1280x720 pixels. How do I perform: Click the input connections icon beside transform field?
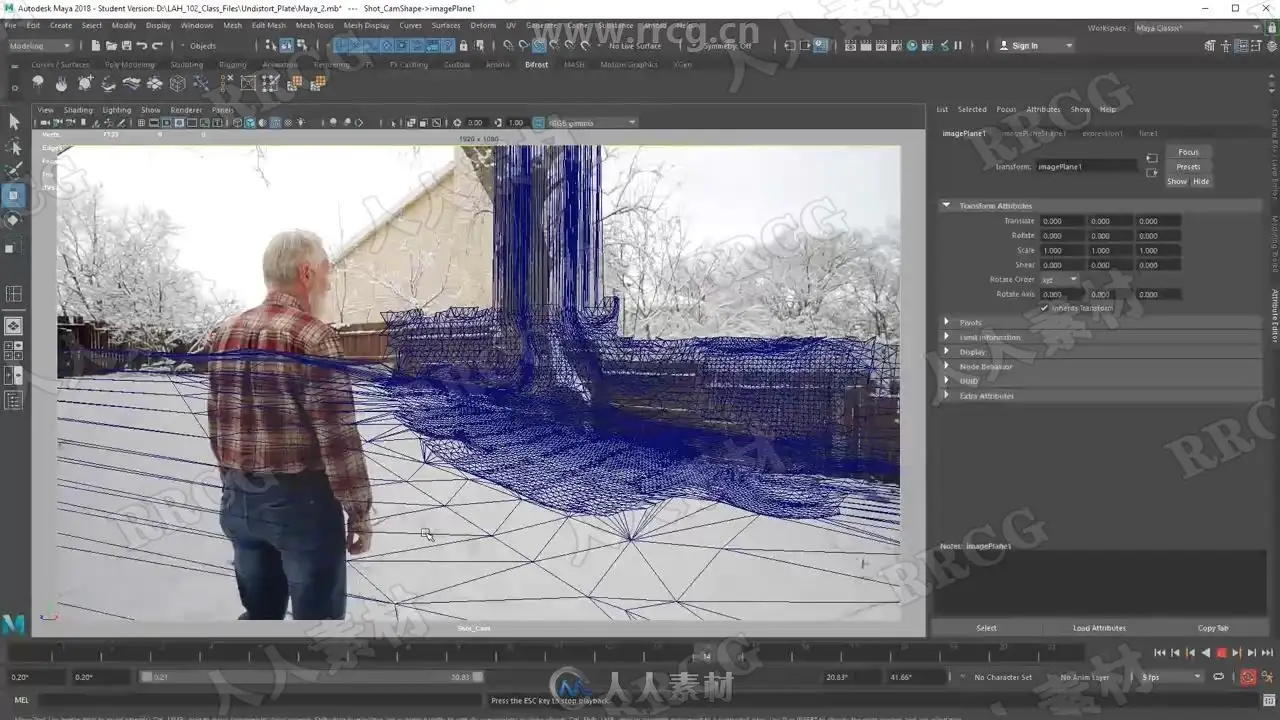[x=1152, y=158]
